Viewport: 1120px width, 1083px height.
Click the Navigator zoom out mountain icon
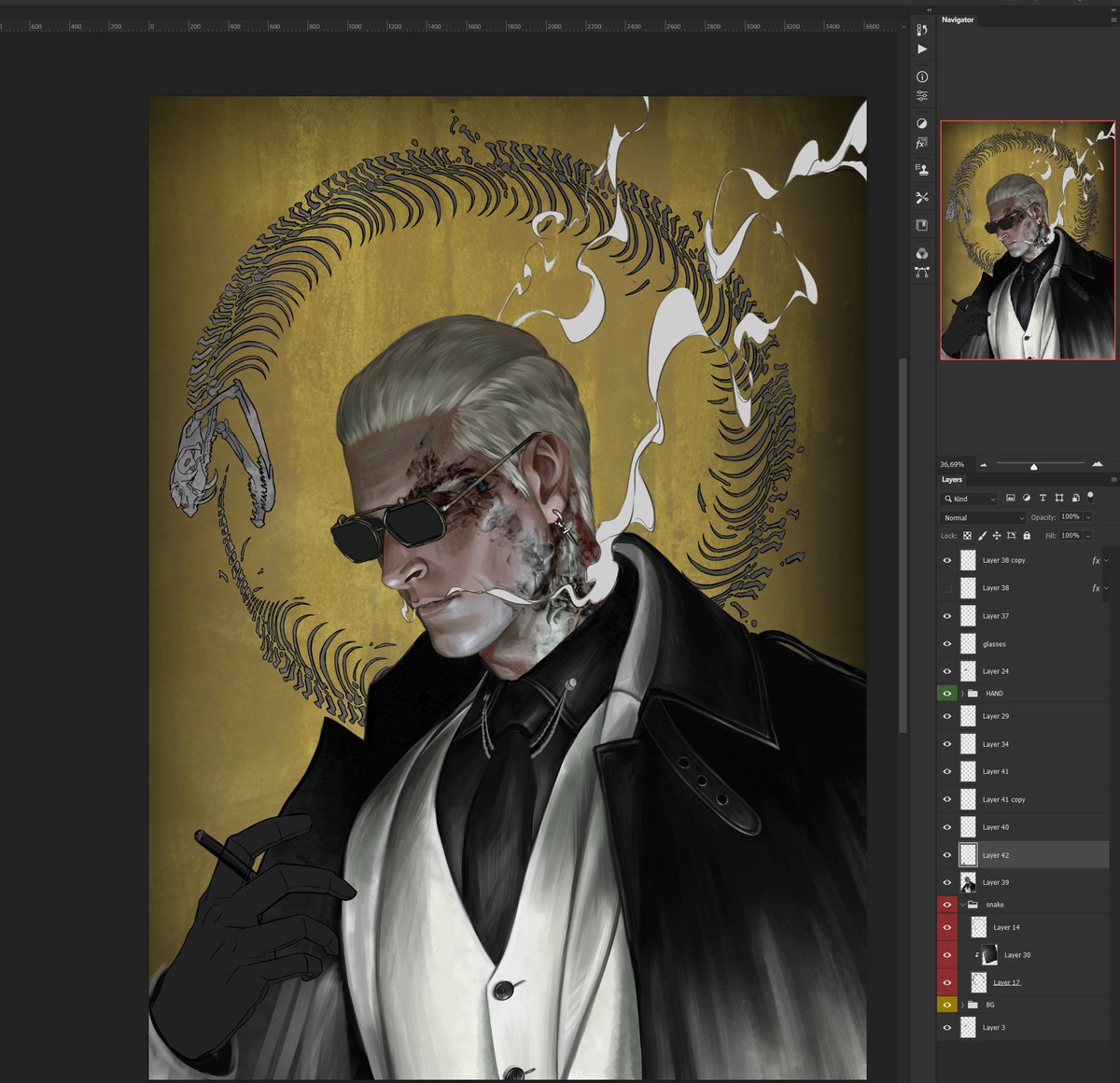[983, 464]
